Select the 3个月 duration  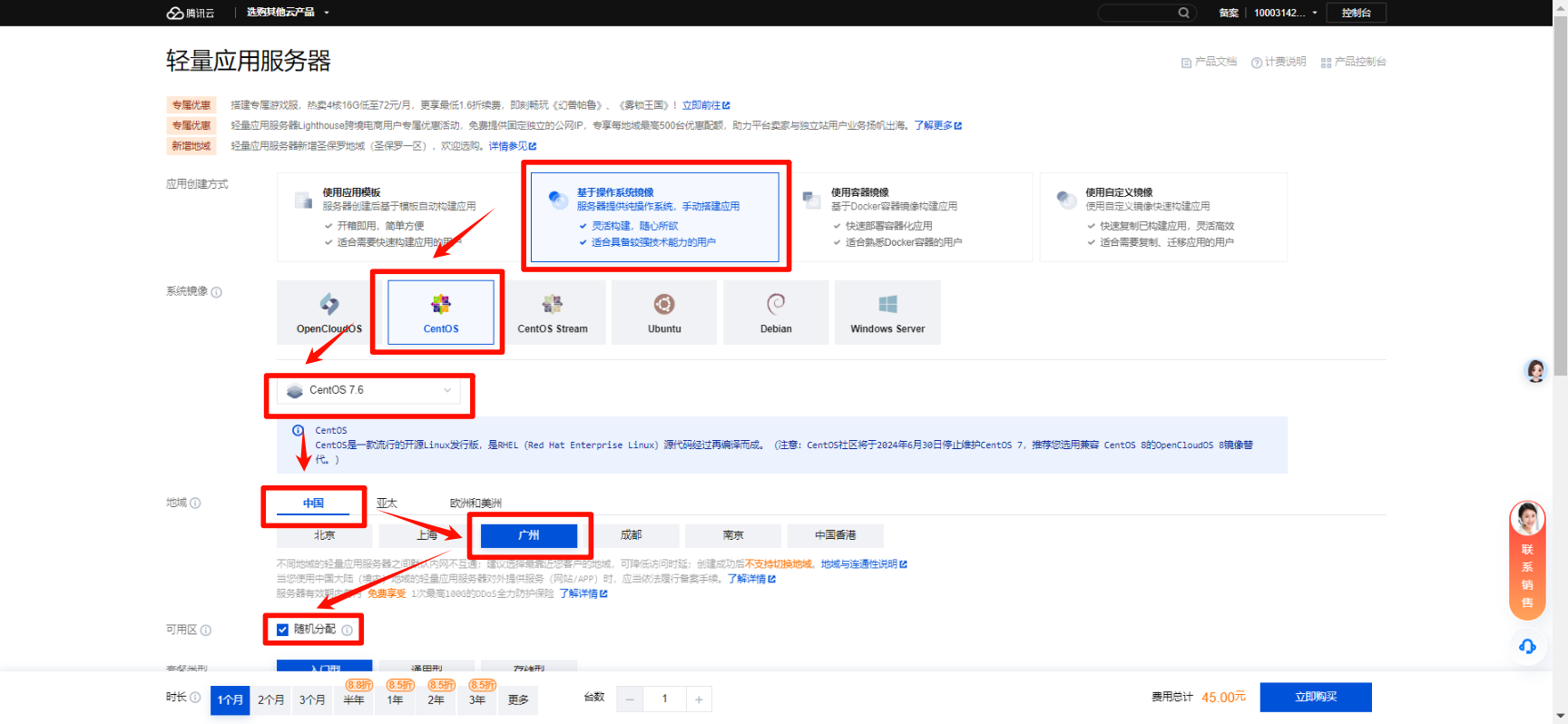(x=312, y=700)
